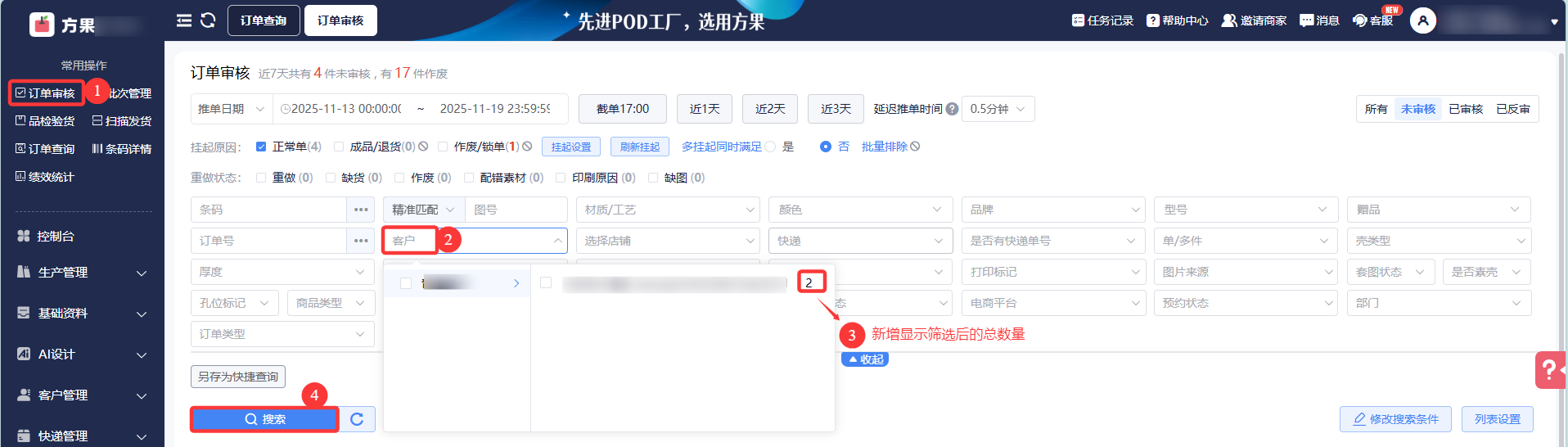Image resolution: width=1568 pixels, height=447 pixels.
Task: Open the account dropdown arrow at top right
Action: [1554, 22]
